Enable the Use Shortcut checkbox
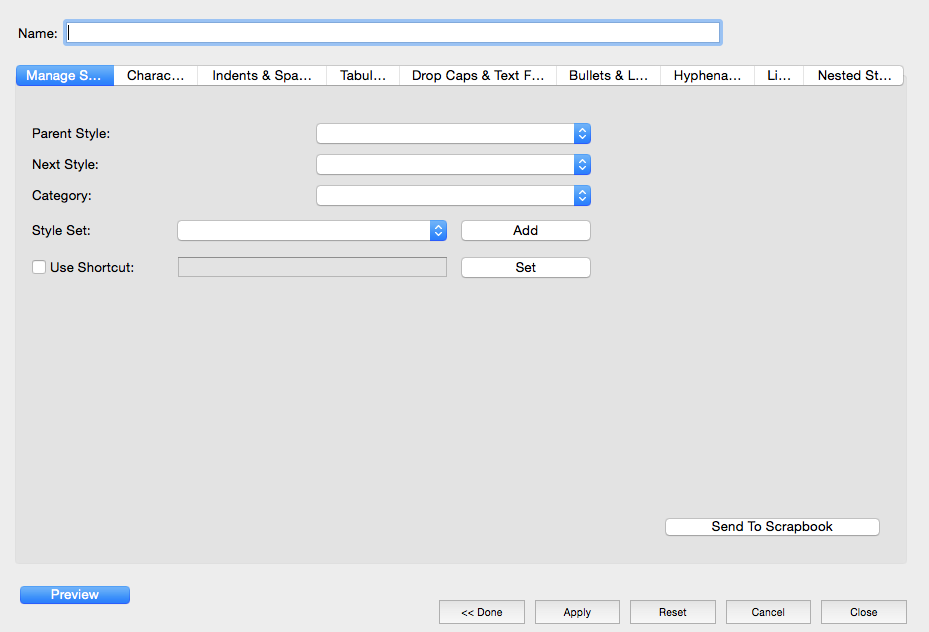The height and width of the screenshot is (632, 929). [x=39, y=267]
